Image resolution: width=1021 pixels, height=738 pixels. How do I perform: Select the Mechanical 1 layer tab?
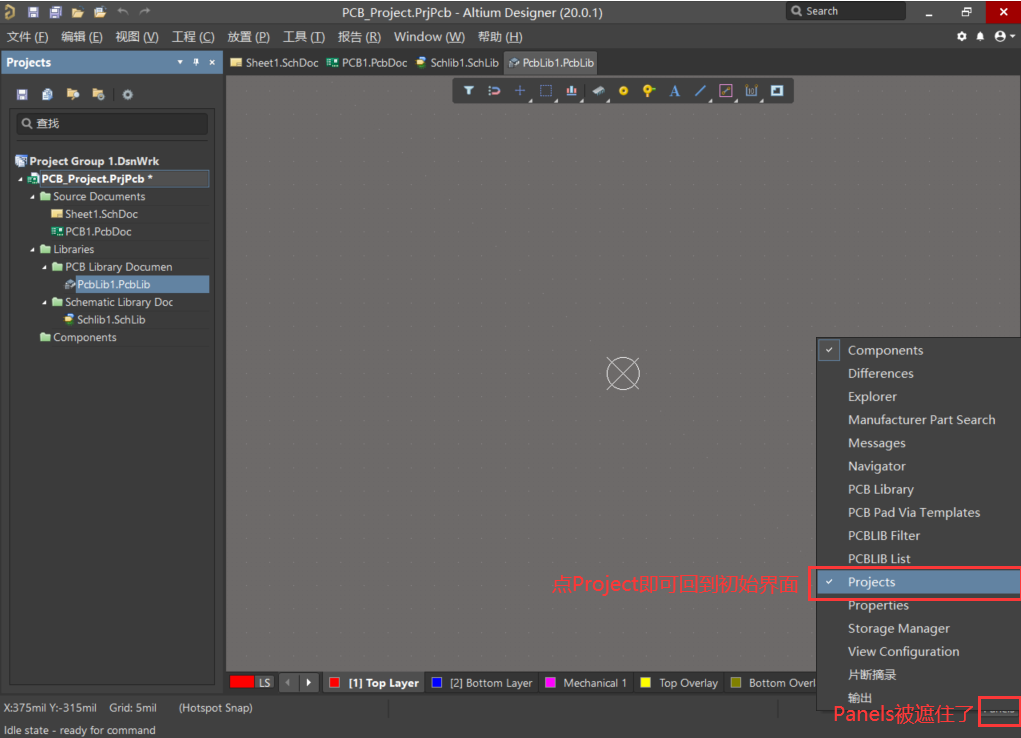(x=585, y=683)
